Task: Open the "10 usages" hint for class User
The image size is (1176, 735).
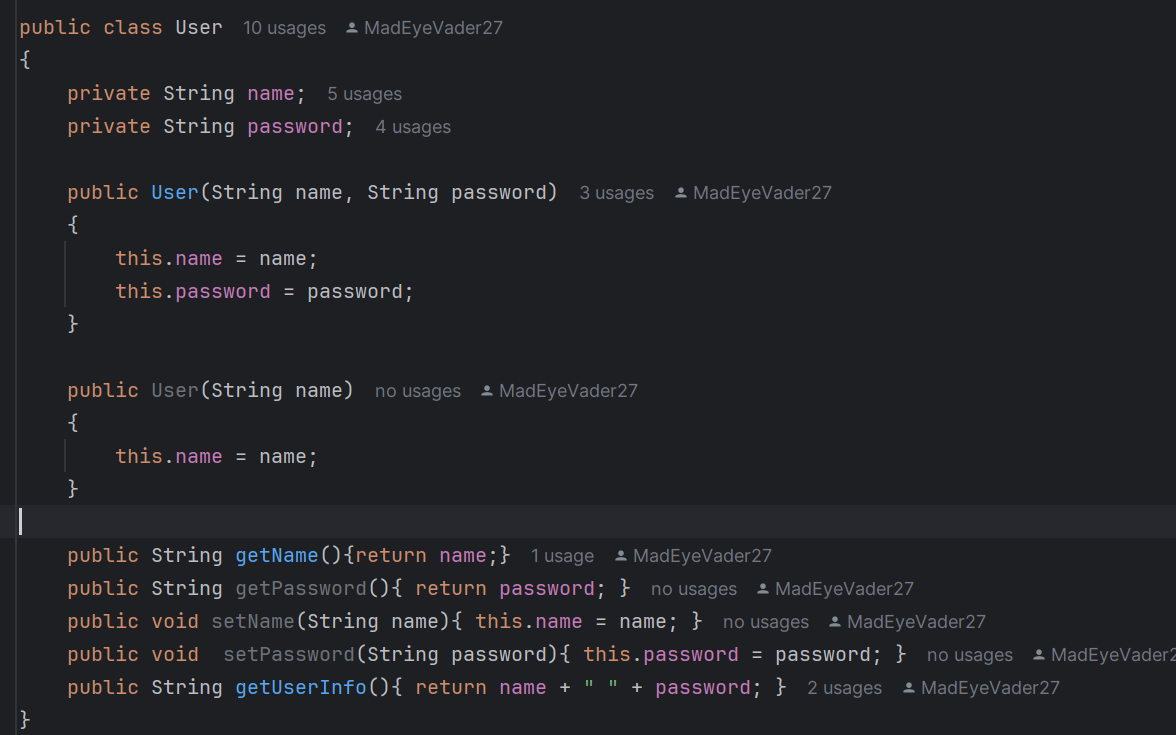Action: coord(284,28)
